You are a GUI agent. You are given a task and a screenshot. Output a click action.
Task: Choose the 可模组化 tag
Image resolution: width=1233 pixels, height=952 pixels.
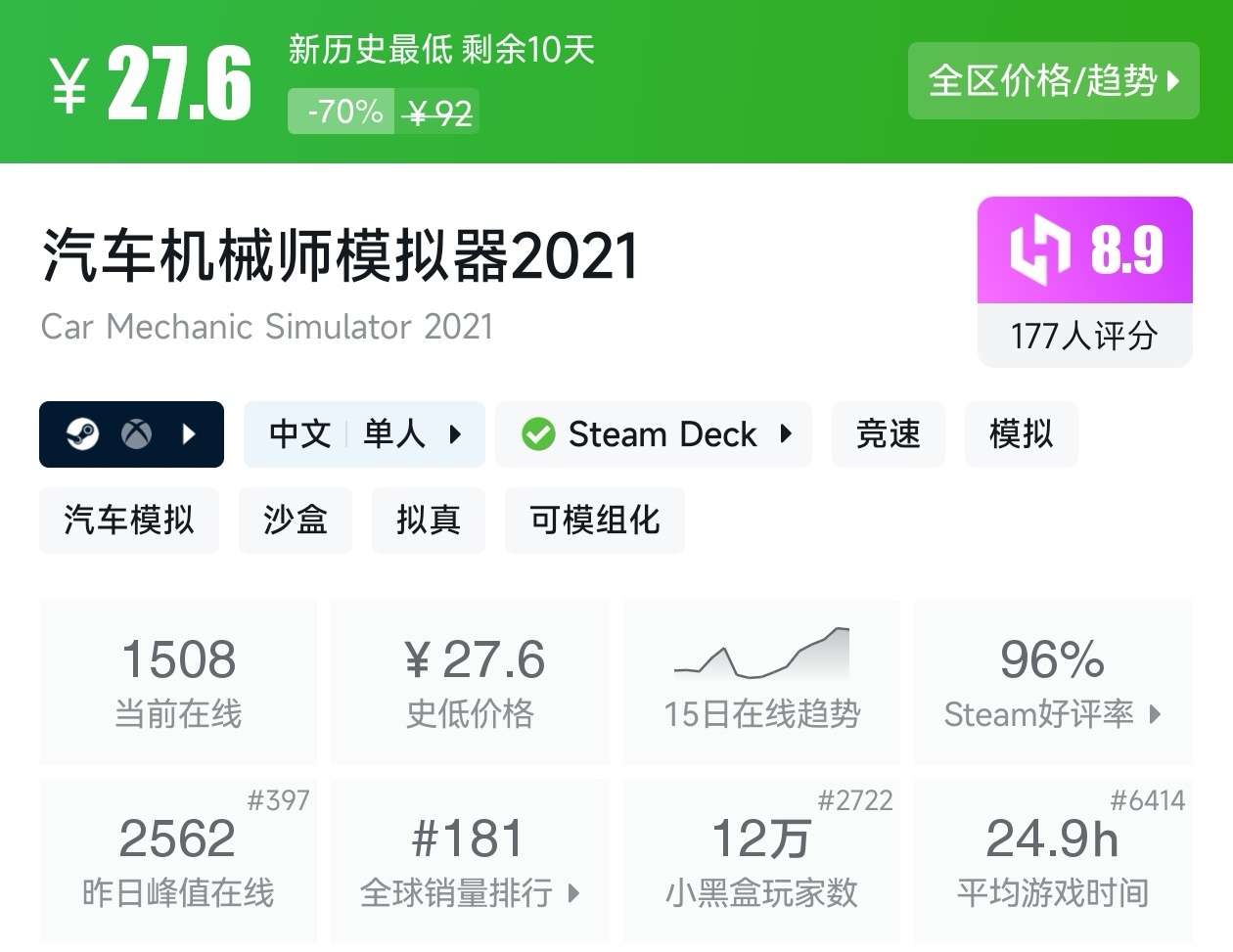pyautogui.click(x=594, y=520)
